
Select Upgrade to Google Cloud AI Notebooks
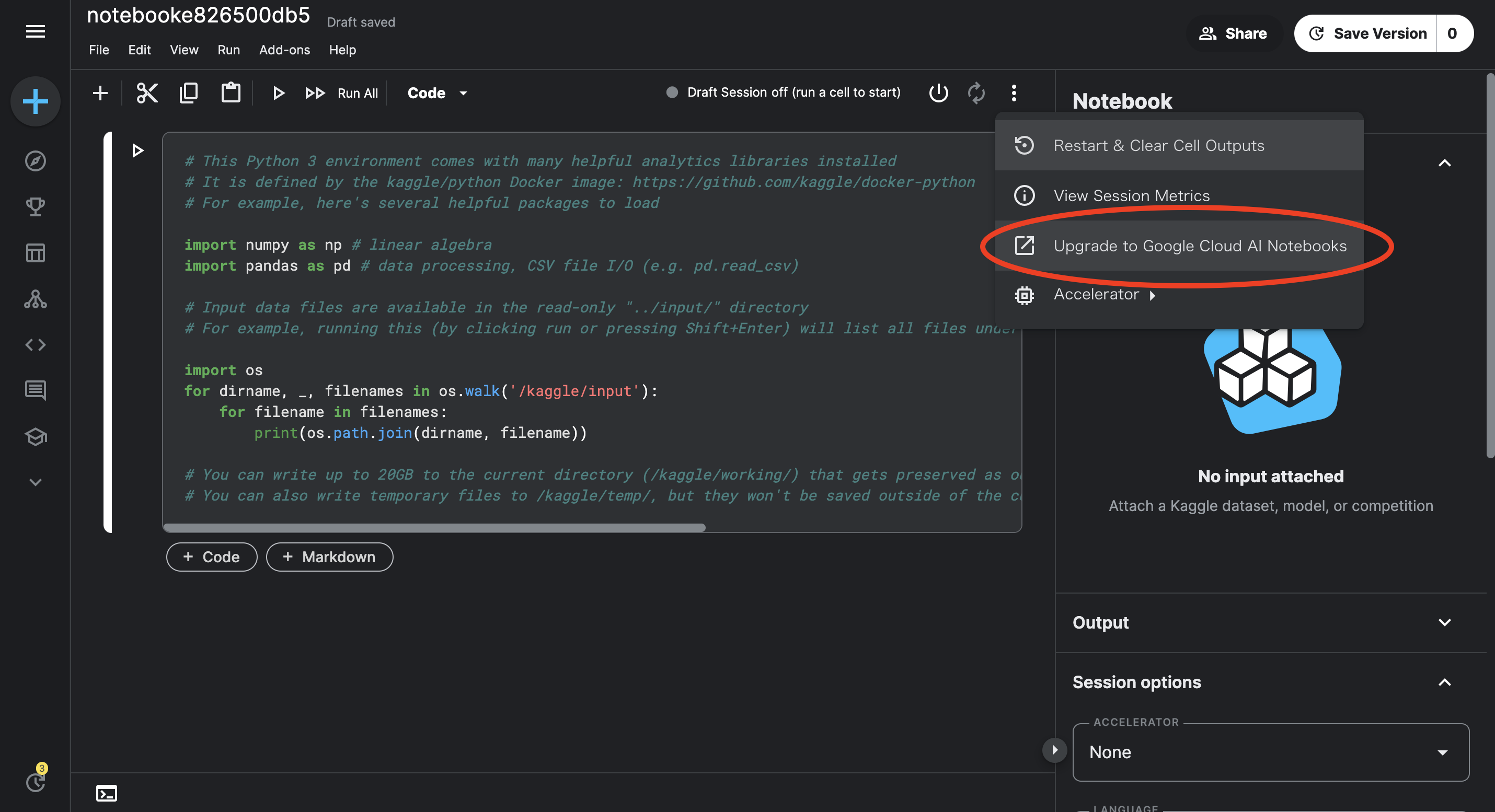click(x=1199, y=246)
